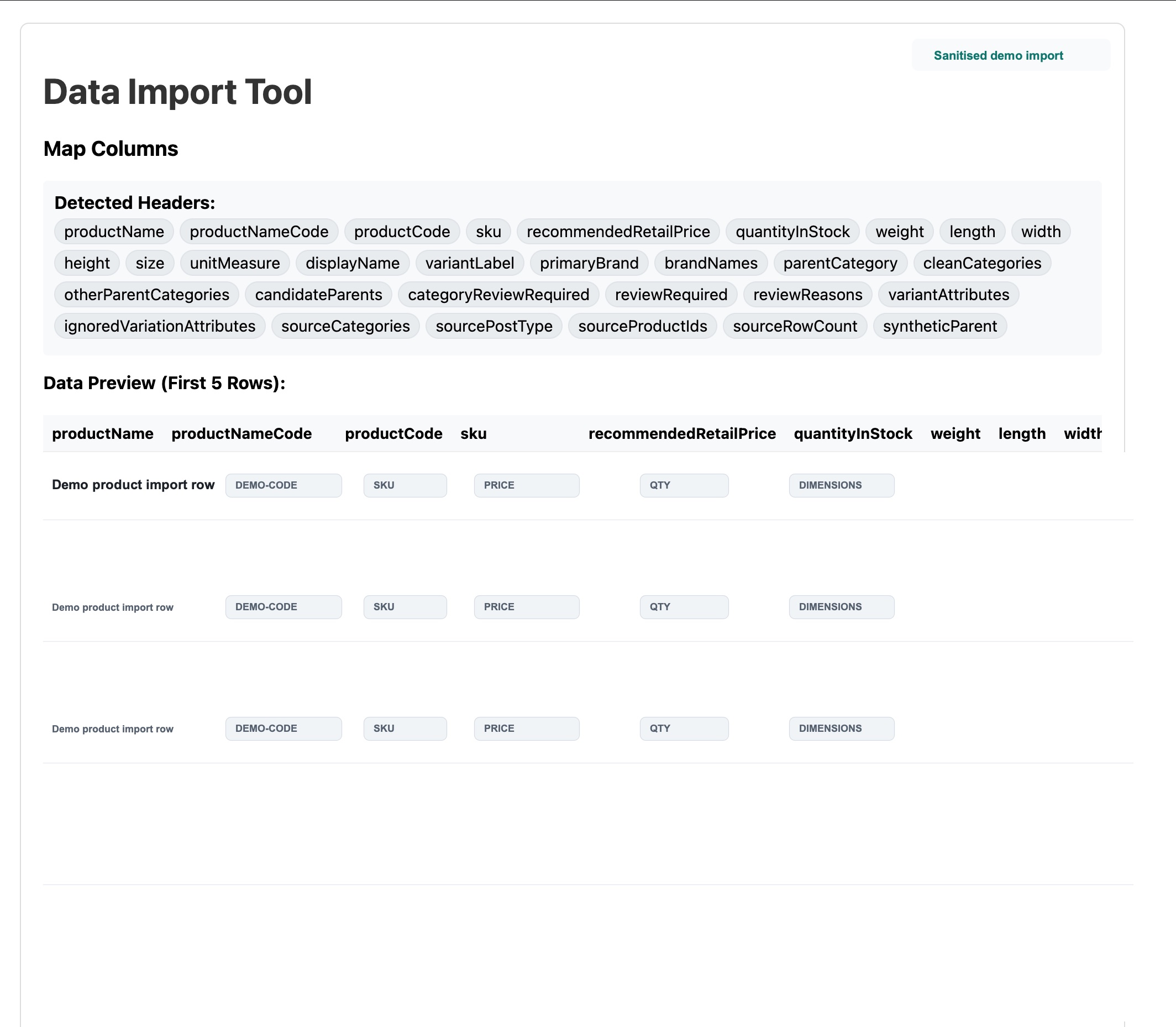Select the variantAttributes header chip
The width and height of the screenshot is (1176, 1027).
pyautogui.click(x=948, y=295)
